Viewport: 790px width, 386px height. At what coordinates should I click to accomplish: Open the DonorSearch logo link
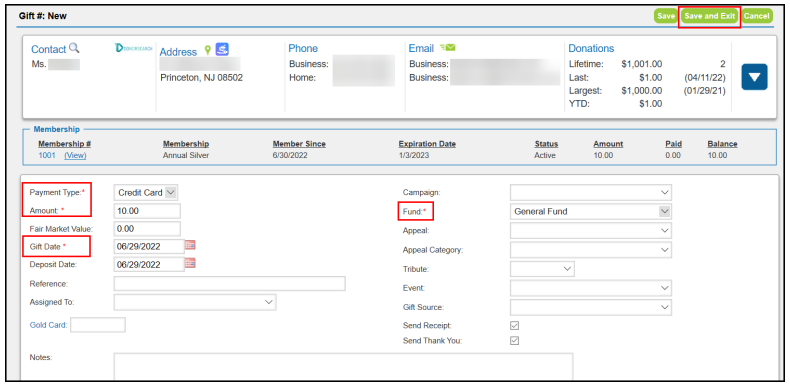pyautogui.click(x=134, y=48)
